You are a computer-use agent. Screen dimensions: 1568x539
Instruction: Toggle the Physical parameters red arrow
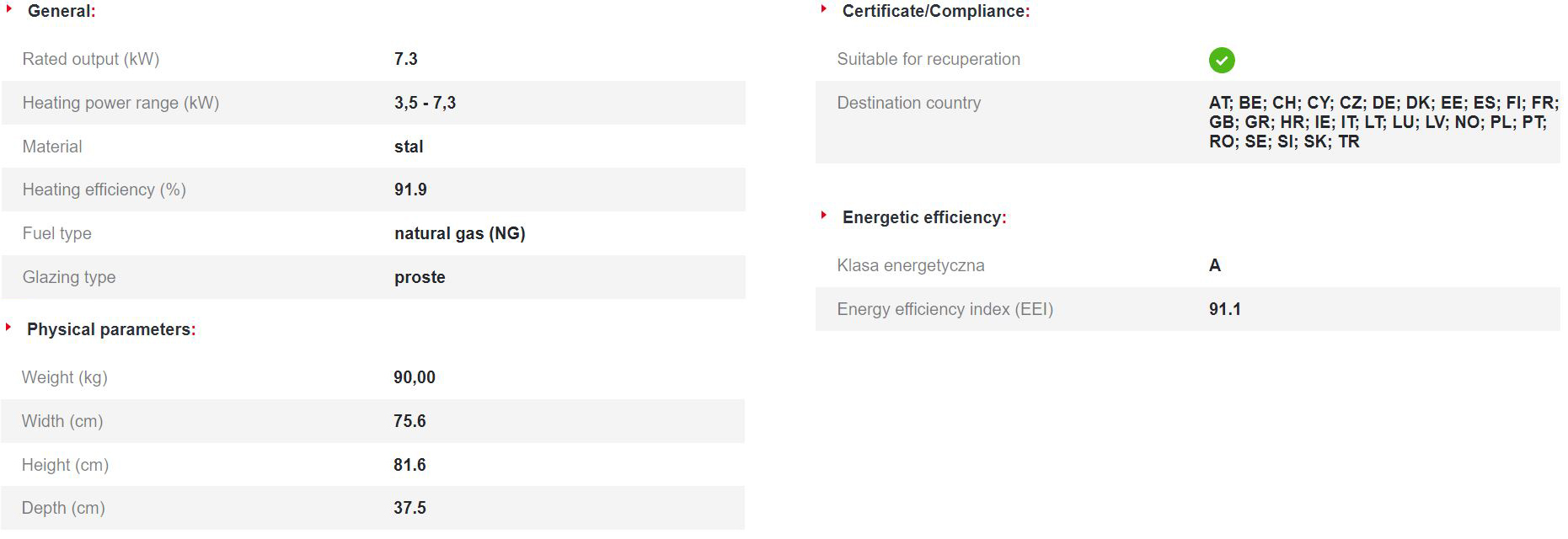[x=8, y=327]
